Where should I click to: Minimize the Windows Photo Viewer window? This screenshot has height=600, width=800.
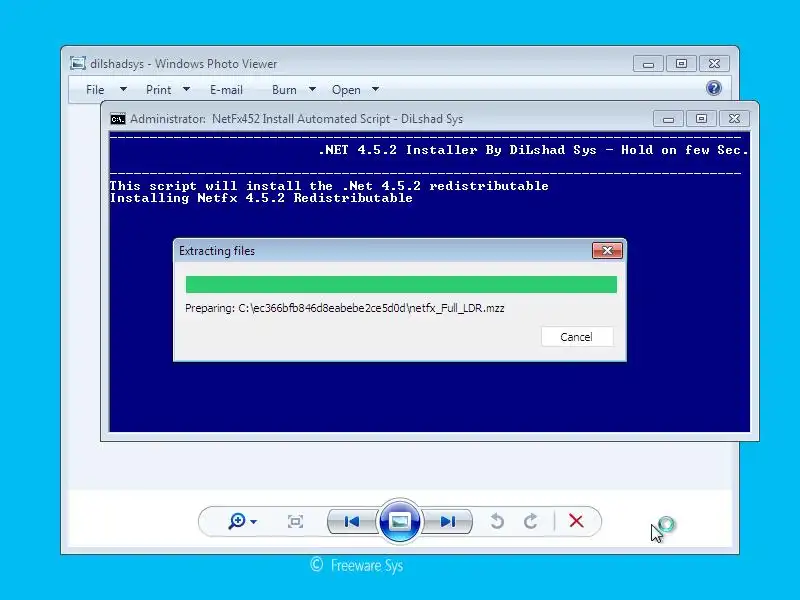click(x=648, y=64)
